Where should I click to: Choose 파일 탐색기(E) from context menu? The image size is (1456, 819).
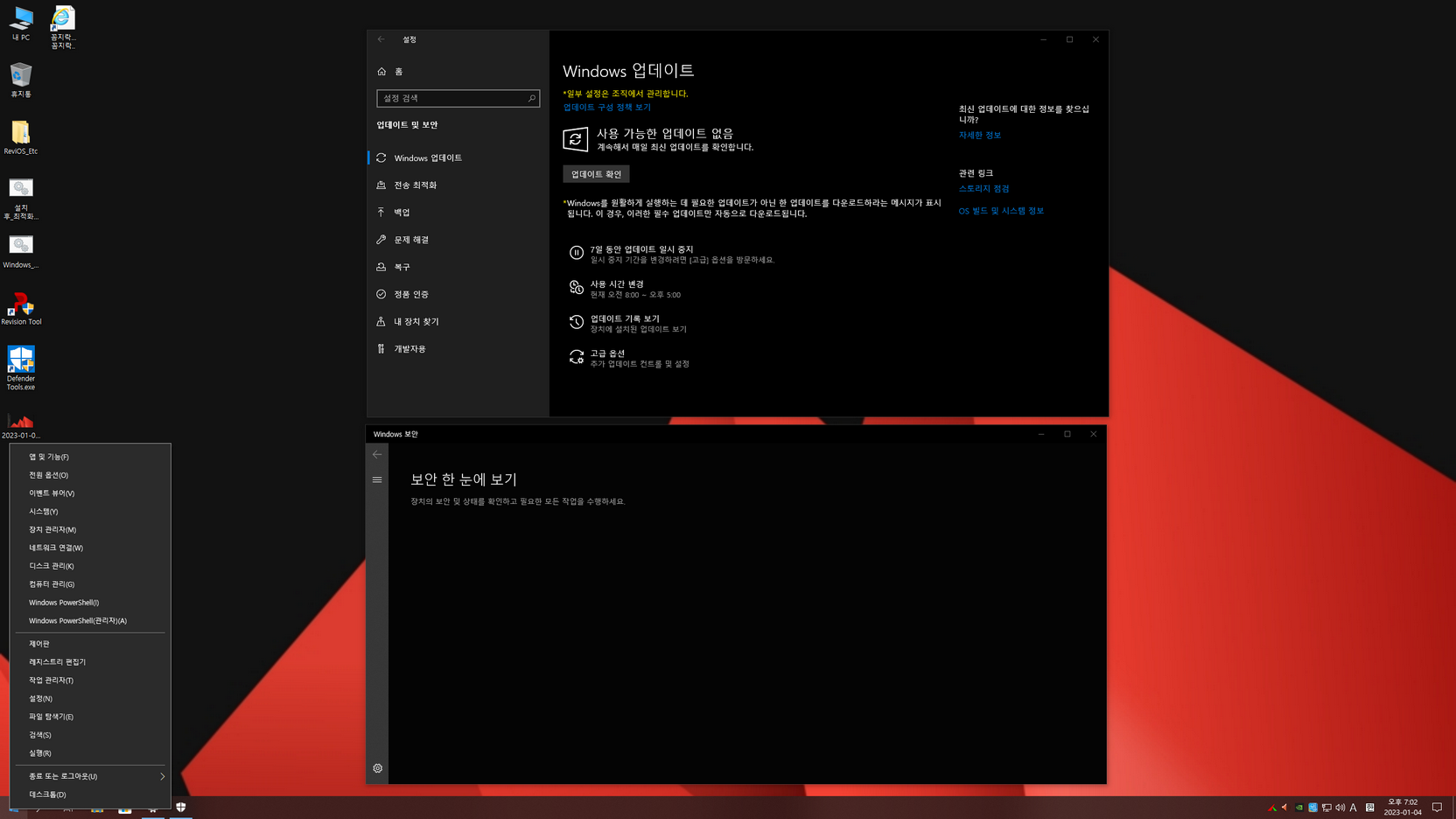click(x=90, y=717)
